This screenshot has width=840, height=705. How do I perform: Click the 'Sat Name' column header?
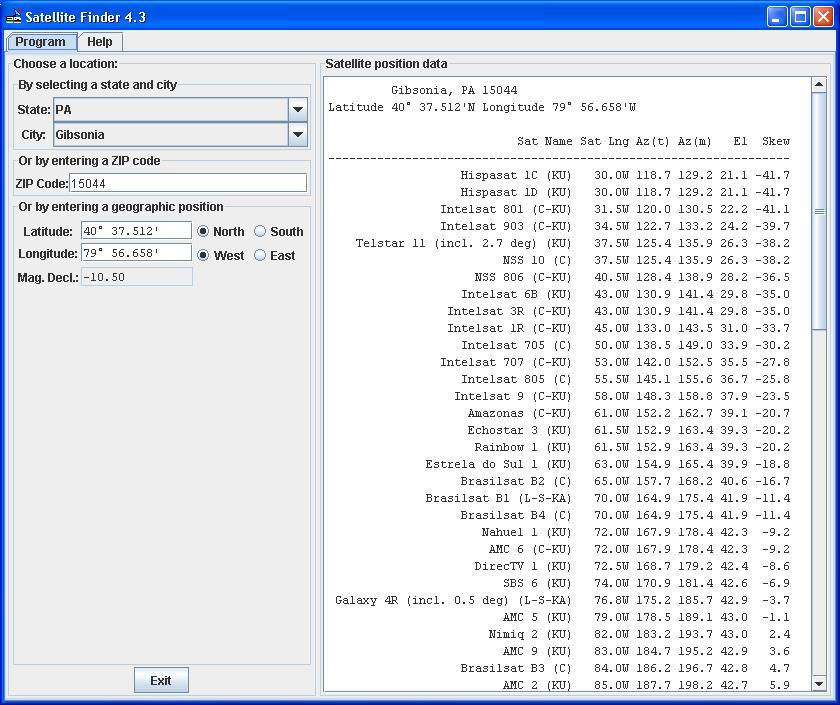(x=544, y=141)
